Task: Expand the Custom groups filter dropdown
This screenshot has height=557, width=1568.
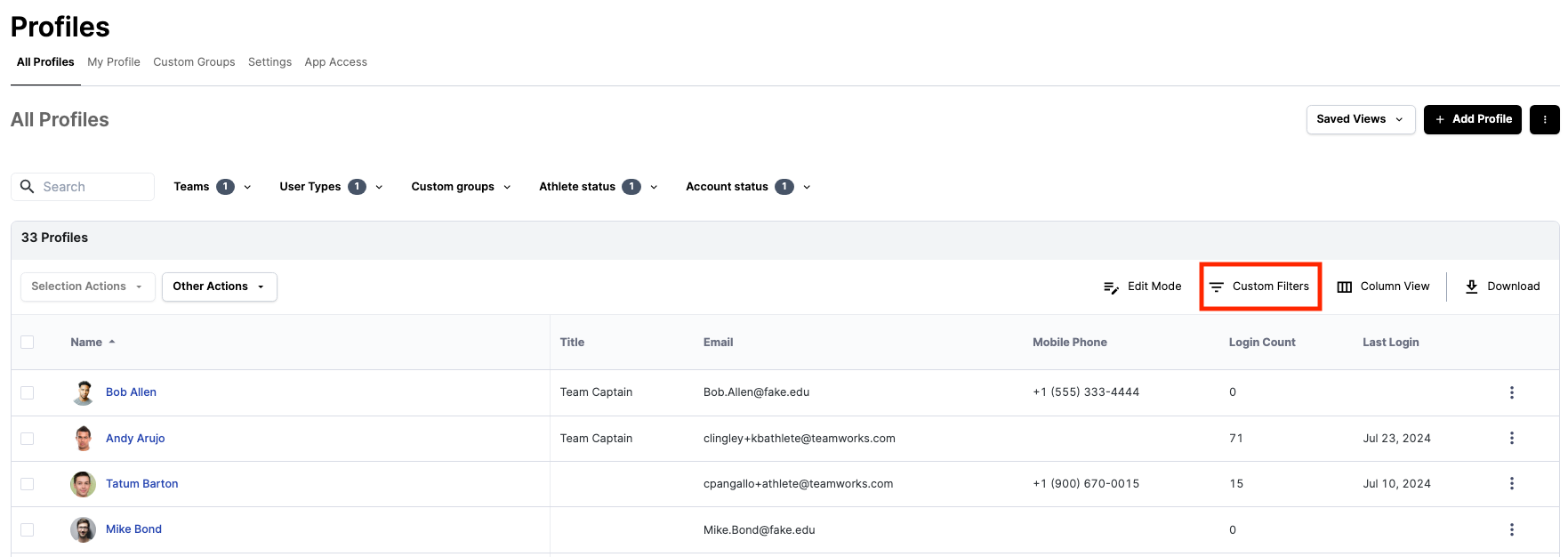Action: point(461,187)
